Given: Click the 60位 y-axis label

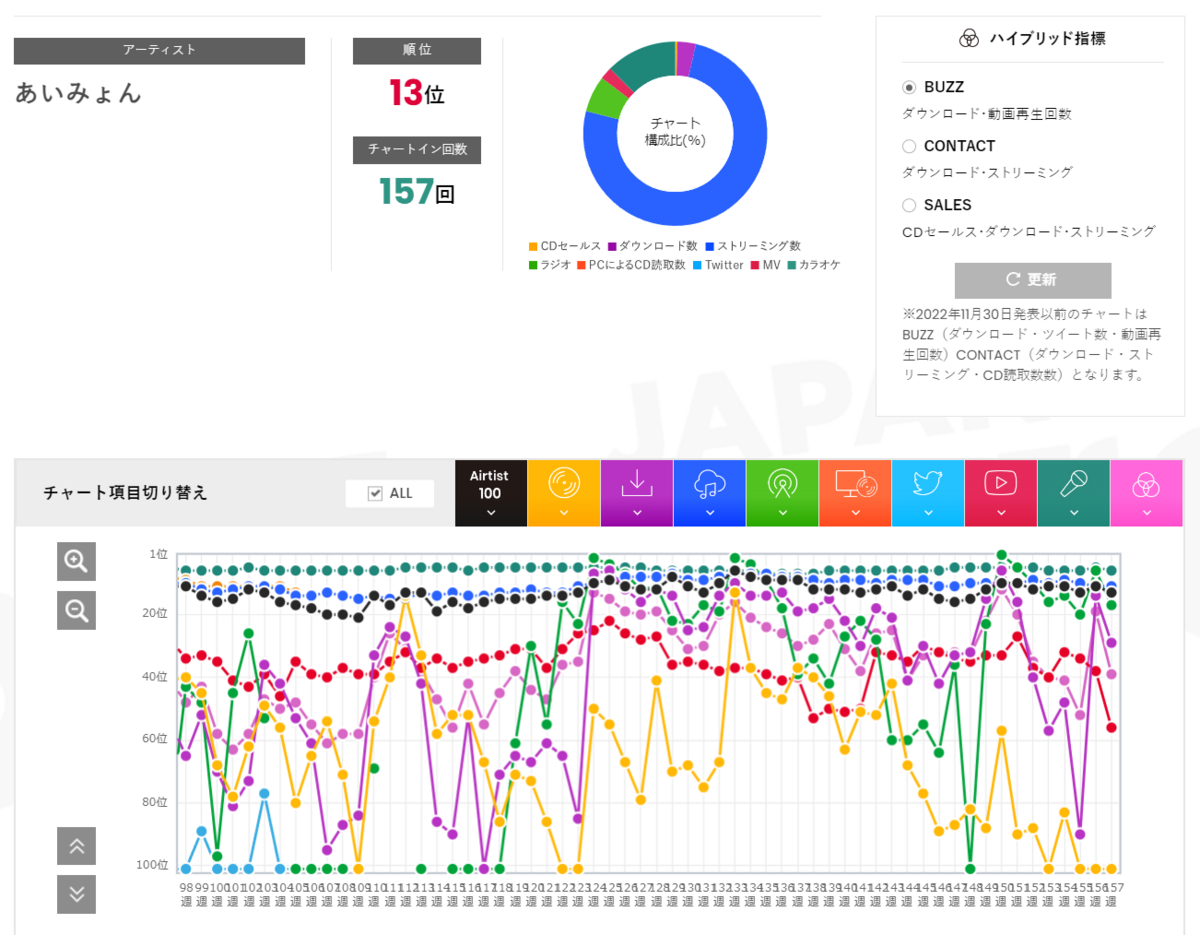Looking at the screenshot, I should pyautogui.click(x=156, y=739).
